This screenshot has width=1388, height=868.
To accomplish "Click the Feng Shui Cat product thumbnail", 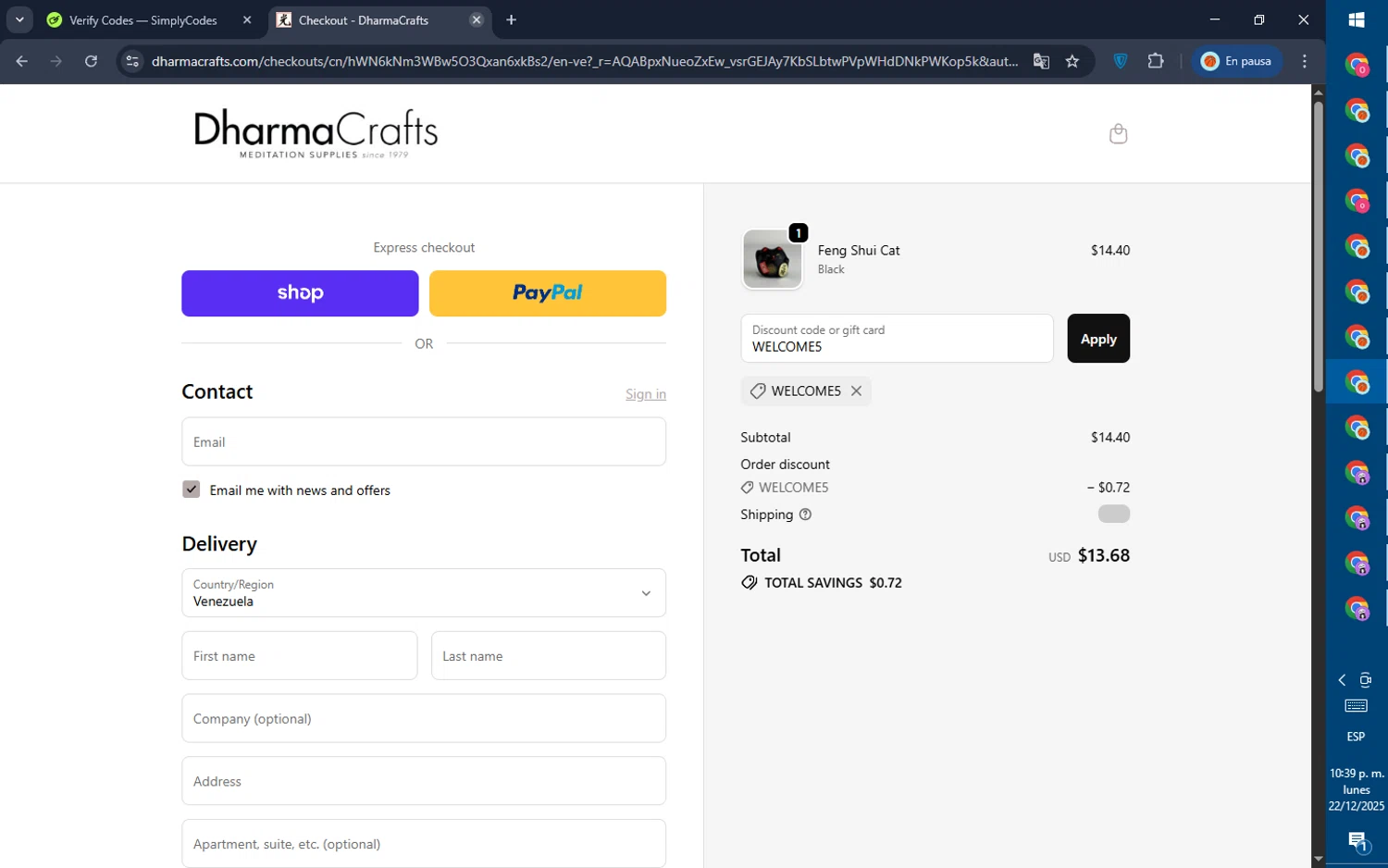I will coord(772,259).
